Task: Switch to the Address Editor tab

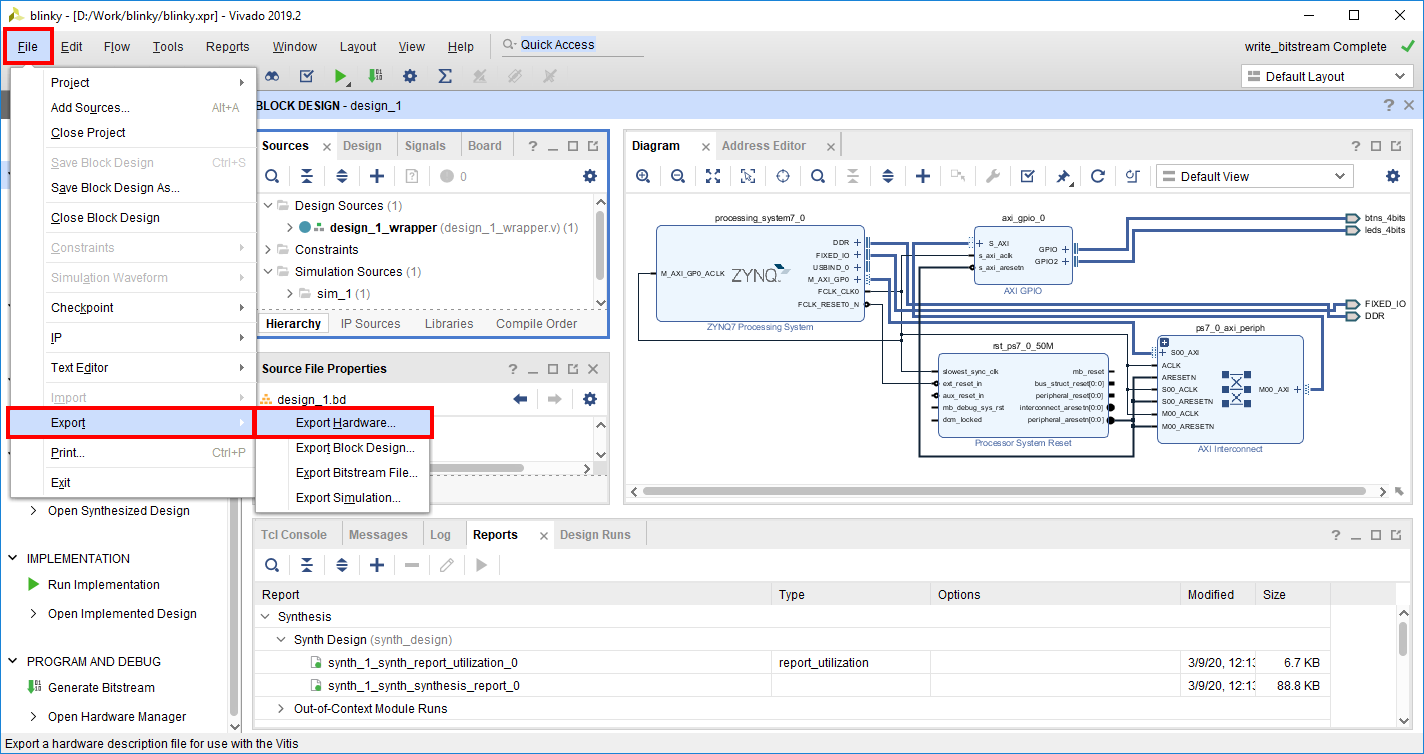Action: pyautogui.click(x=764, y=146)
